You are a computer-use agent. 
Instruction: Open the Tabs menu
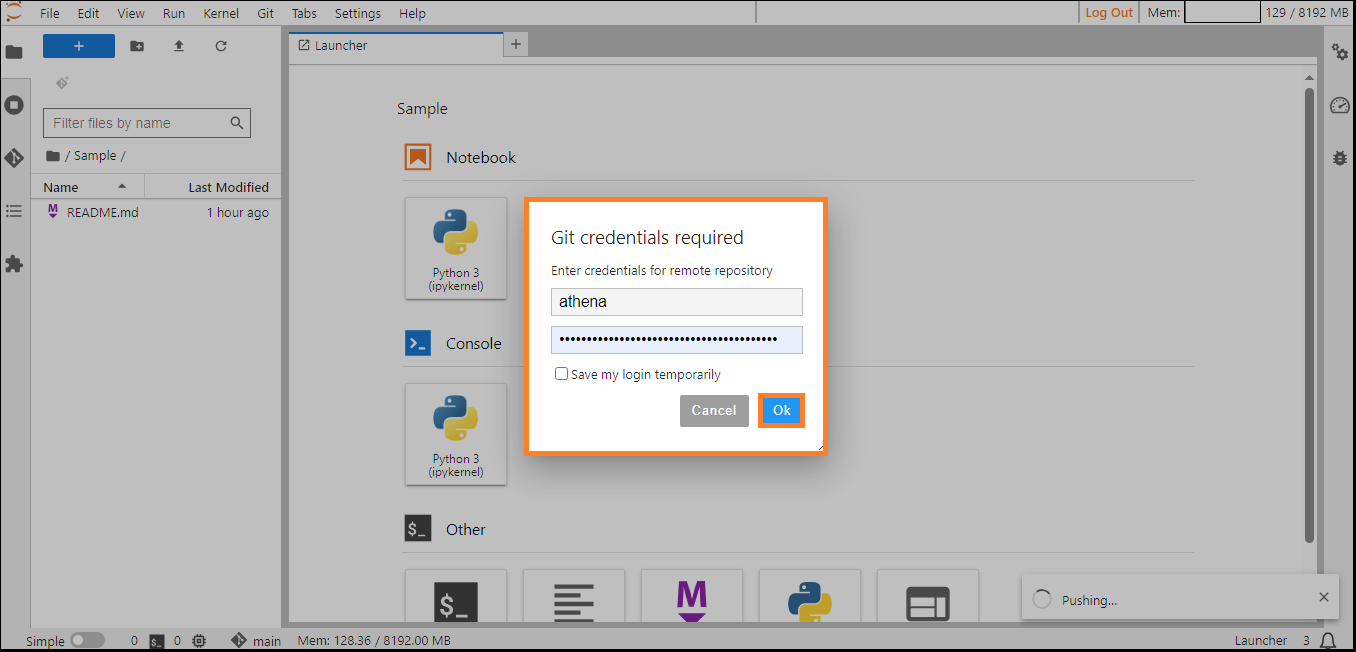305,13
